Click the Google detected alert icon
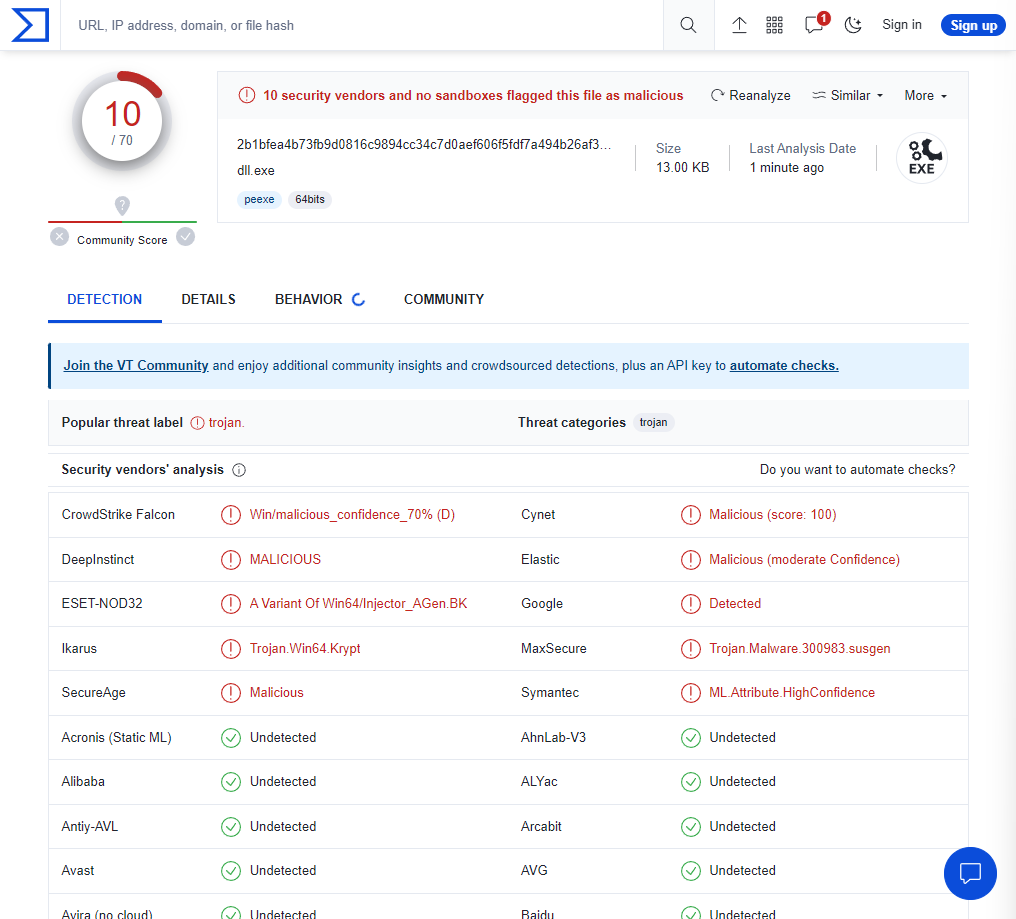1016x919 pixels. tap(691, 603)
